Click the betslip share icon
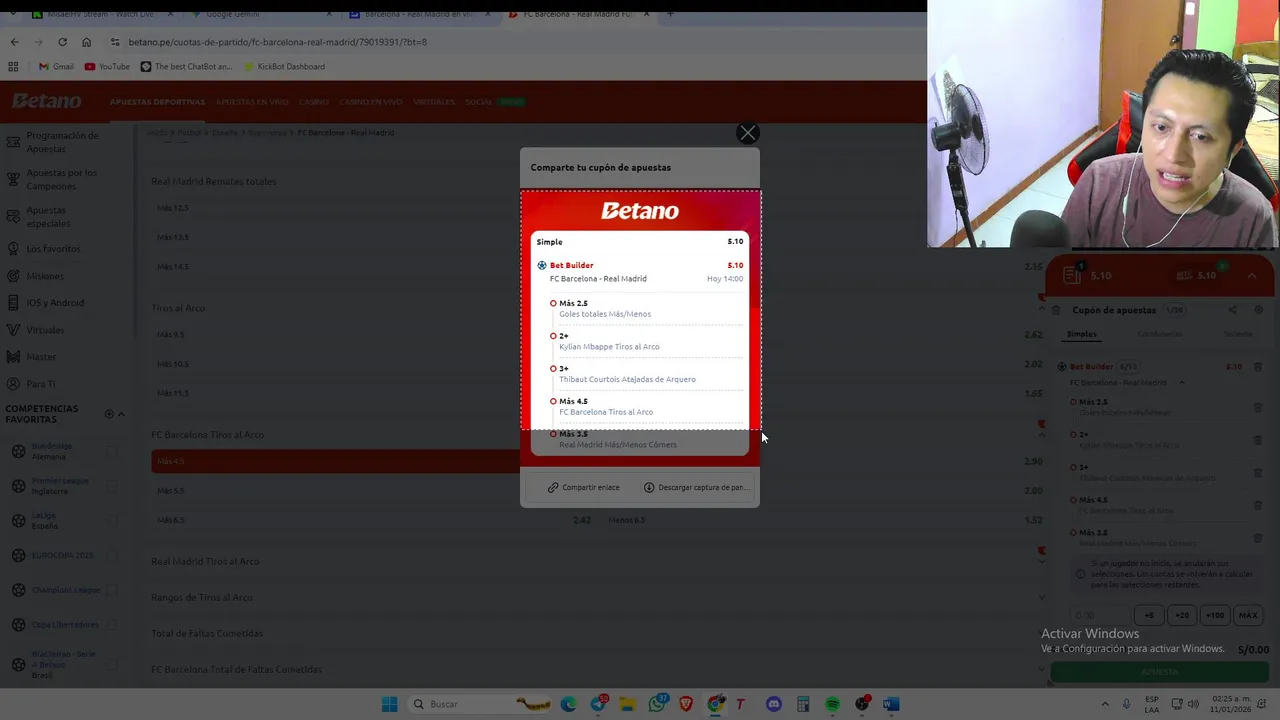The height and width of the screenshot is (720, 1280). (1232, 310)
